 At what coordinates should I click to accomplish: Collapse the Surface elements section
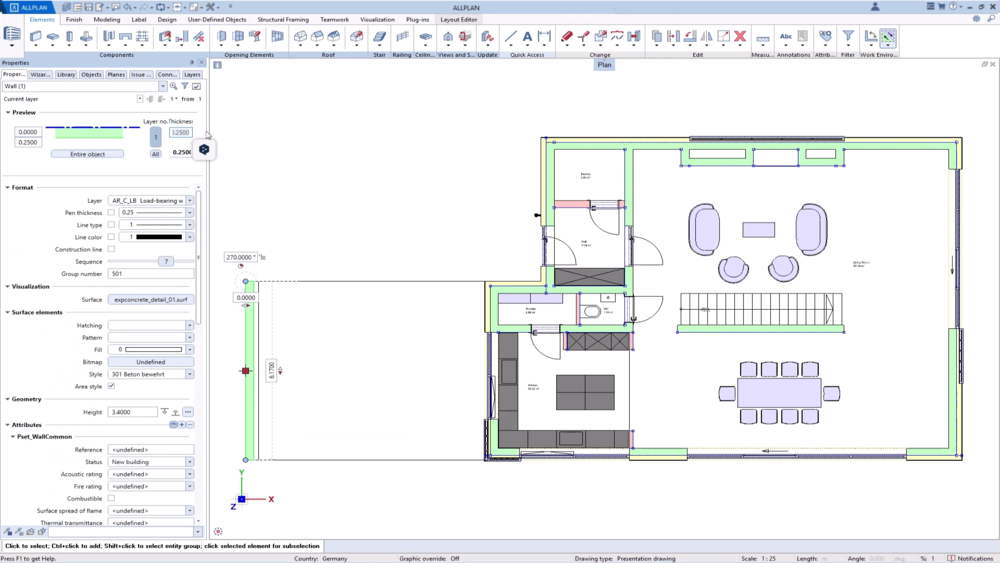coord(7,312)
